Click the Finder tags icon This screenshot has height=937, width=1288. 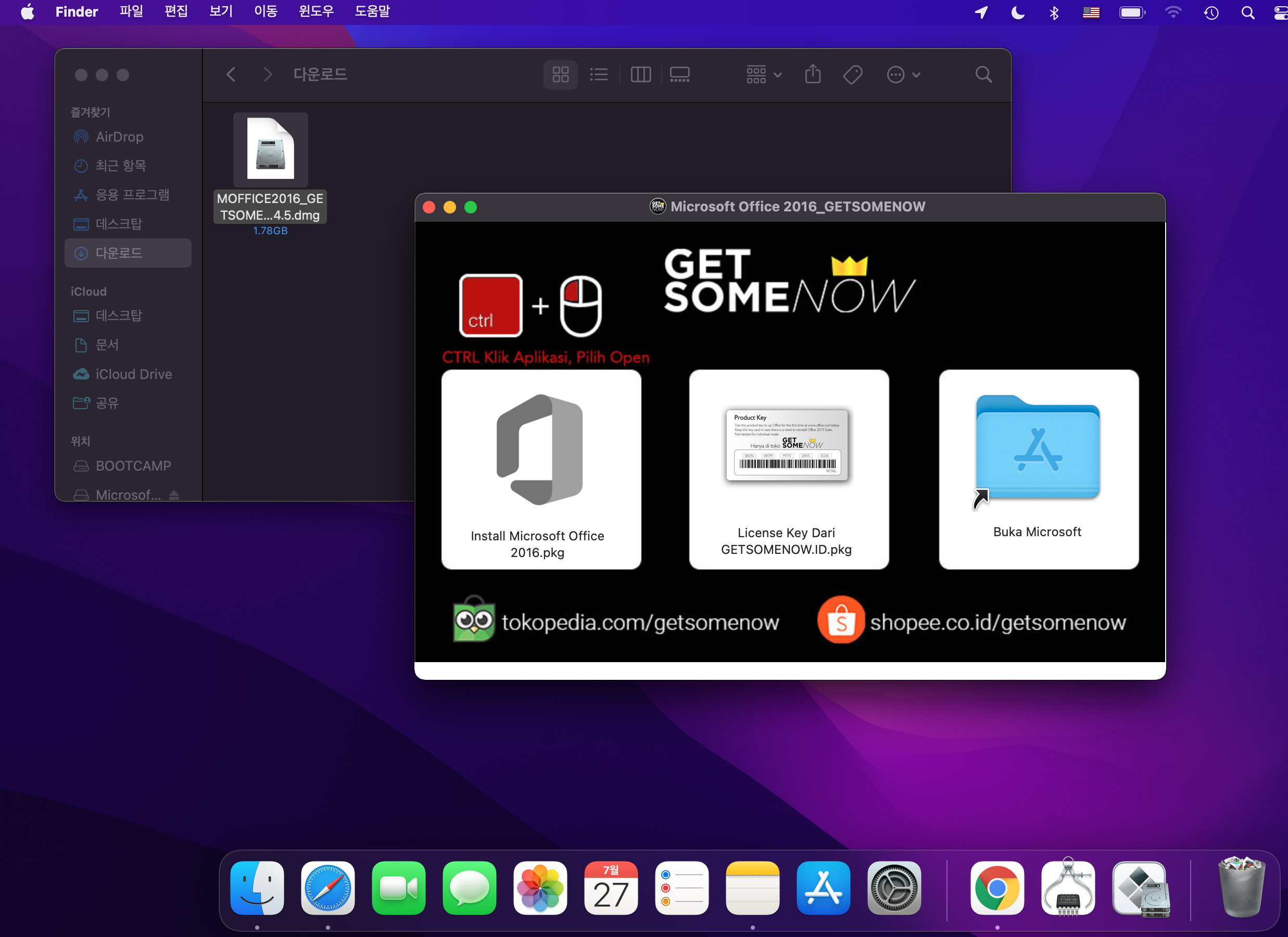coord(852,74)
